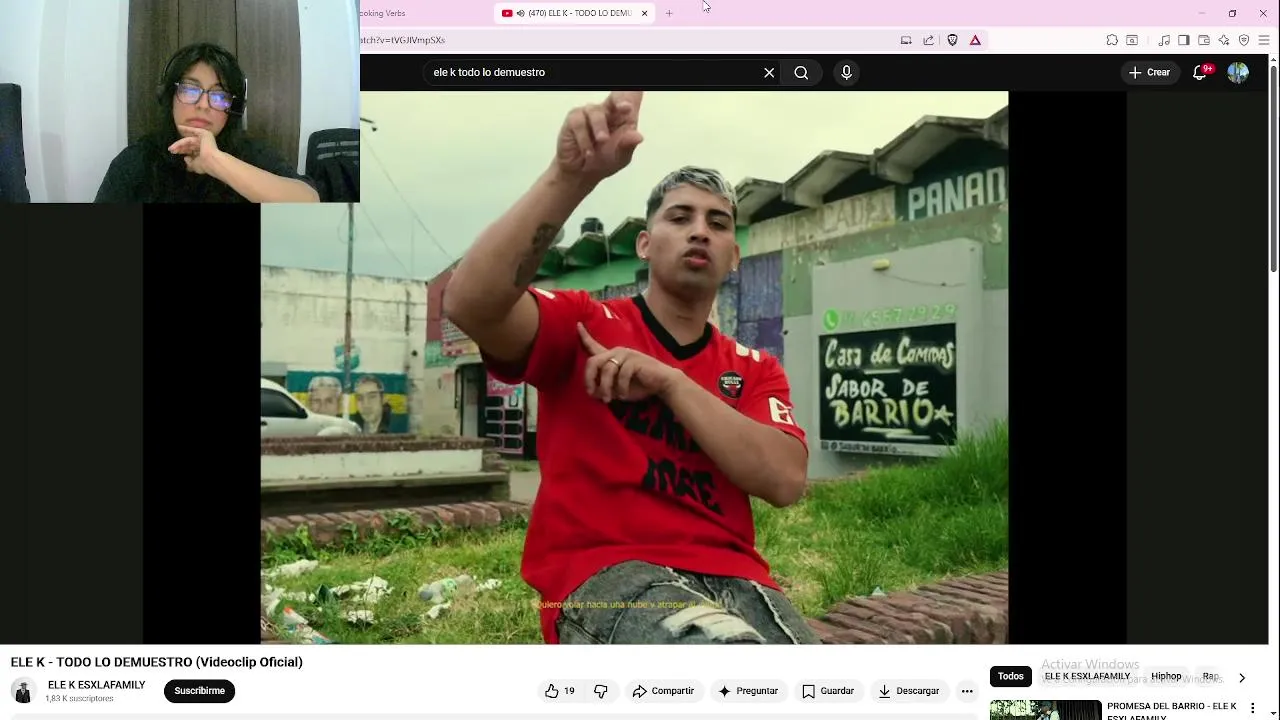Screen dimensions: 1280x720
Task: Click the Brave Rewards triangle icon
Action: [x=975, y=40]
